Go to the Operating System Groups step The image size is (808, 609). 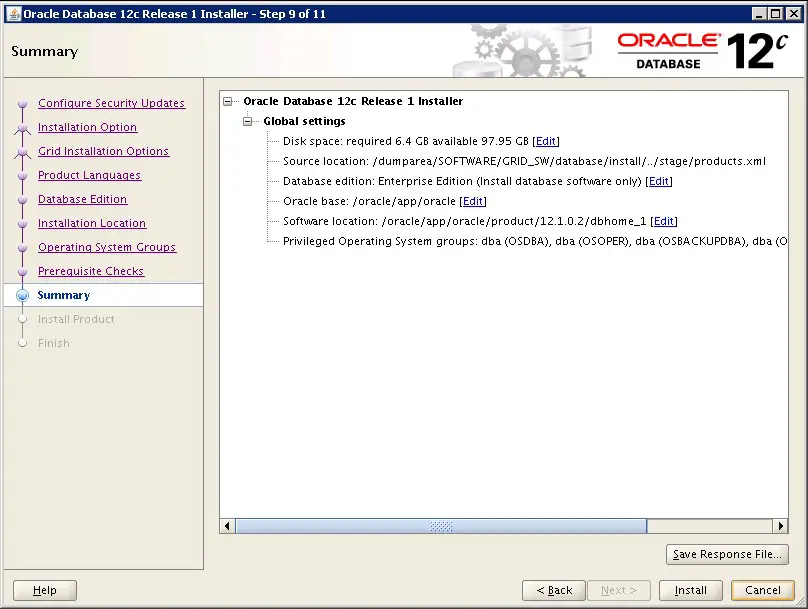click(107, 247)
